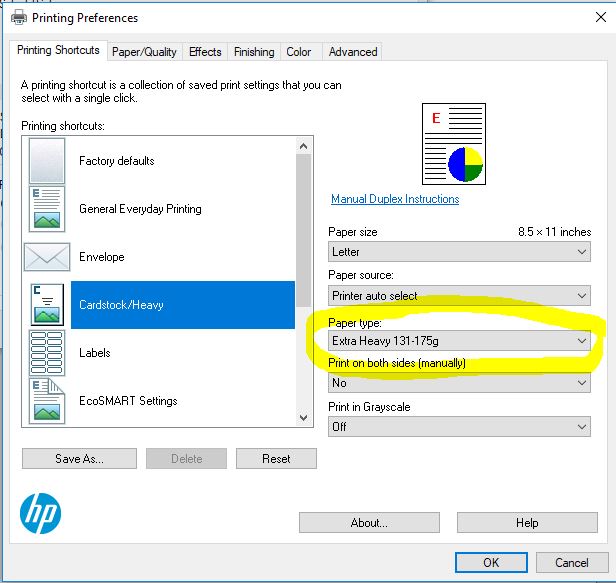Click the Cardstock/Heavy shortcut icon
Image resolution: width=616 pixels, height=583 pixels.
(x=47, y=305)
